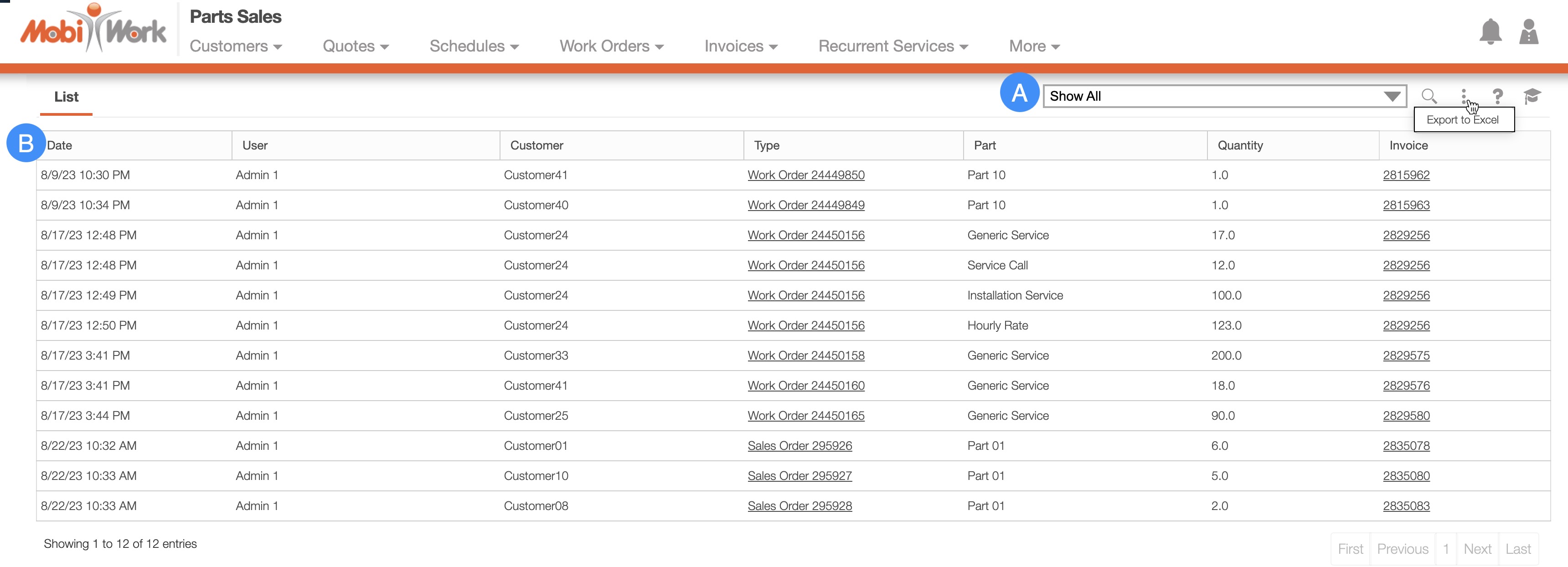Expand the Show All filter dropdown
Viewport: 1568px width, 567px height.
[x=1224, y=96]
